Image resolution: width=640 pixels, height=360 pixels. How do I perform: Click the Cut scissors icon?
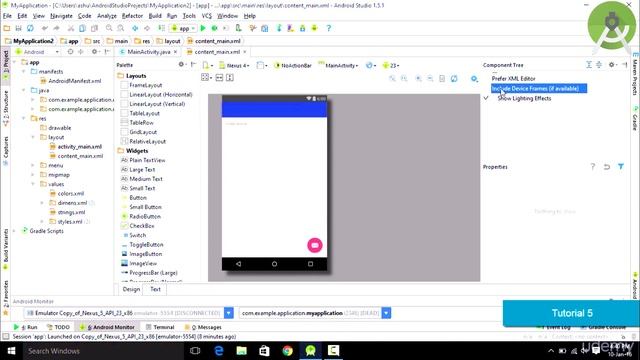[x=71, y=28]
